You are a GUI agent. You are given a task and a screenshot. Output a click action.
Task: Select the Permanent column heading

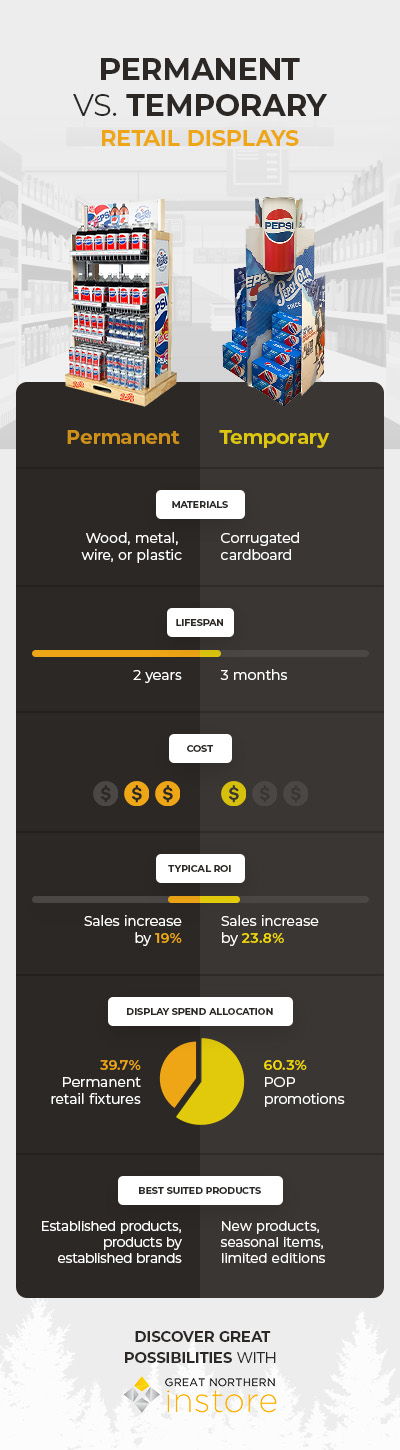point(123,437)
